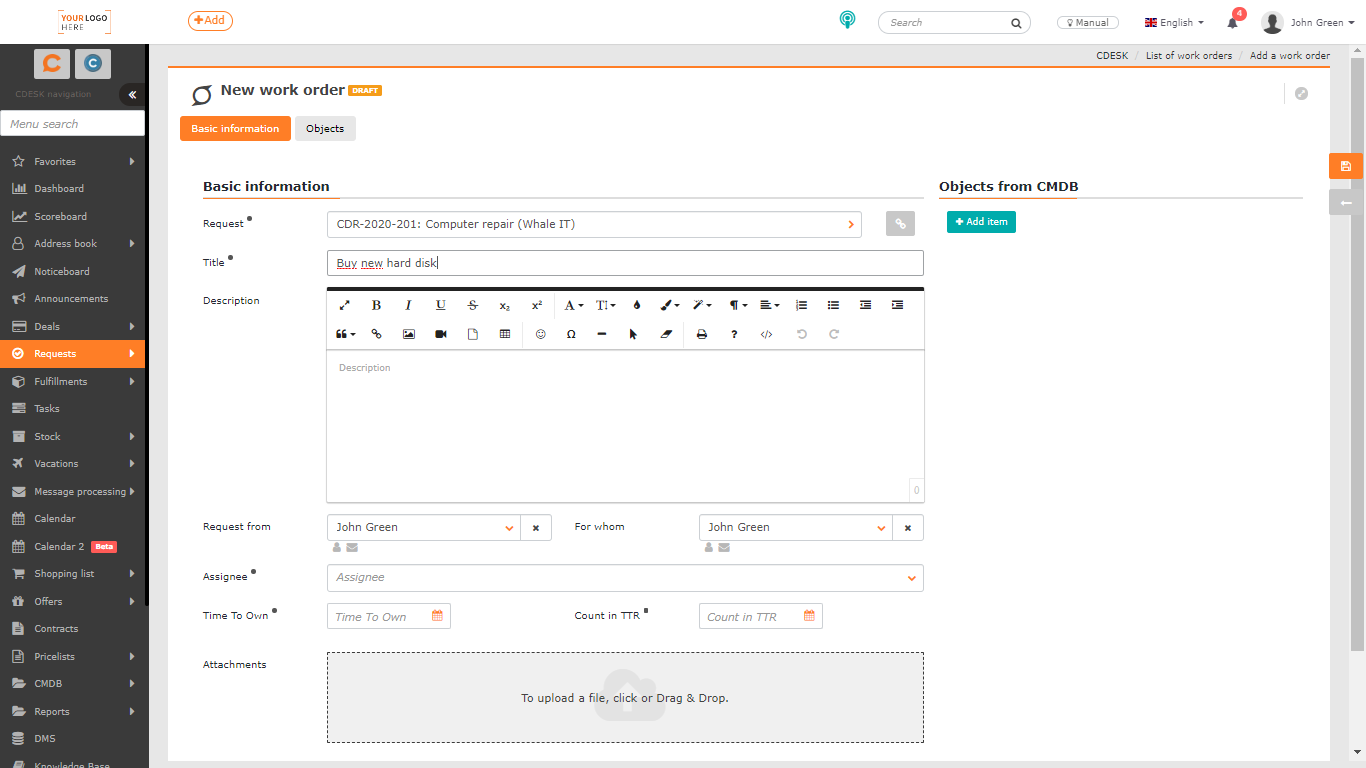Viewport: 1366px width, 768px height.
Task: Expand the Favorites menu item
Action: (x=72, y=161)
